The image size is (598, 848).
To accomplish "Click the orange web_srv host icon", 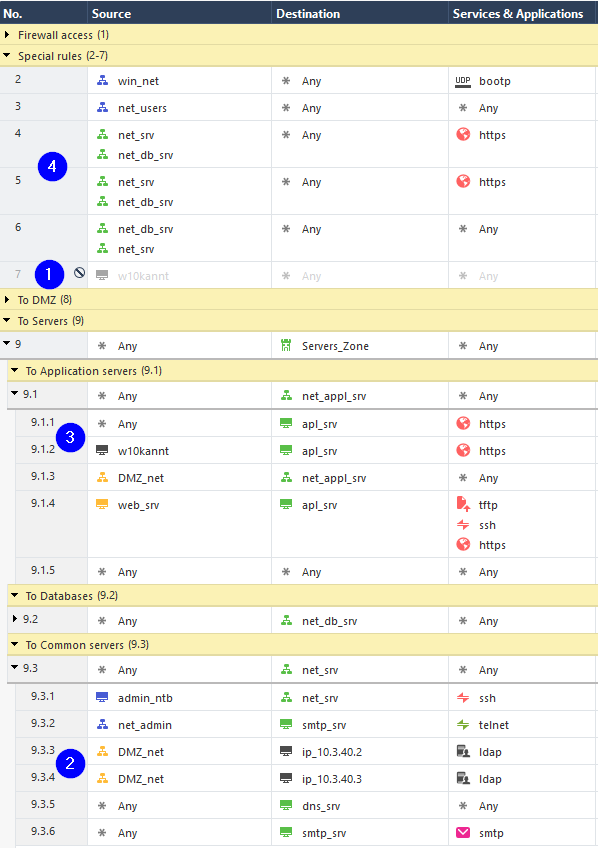I will pyautogui.click(x=102, y=504).
